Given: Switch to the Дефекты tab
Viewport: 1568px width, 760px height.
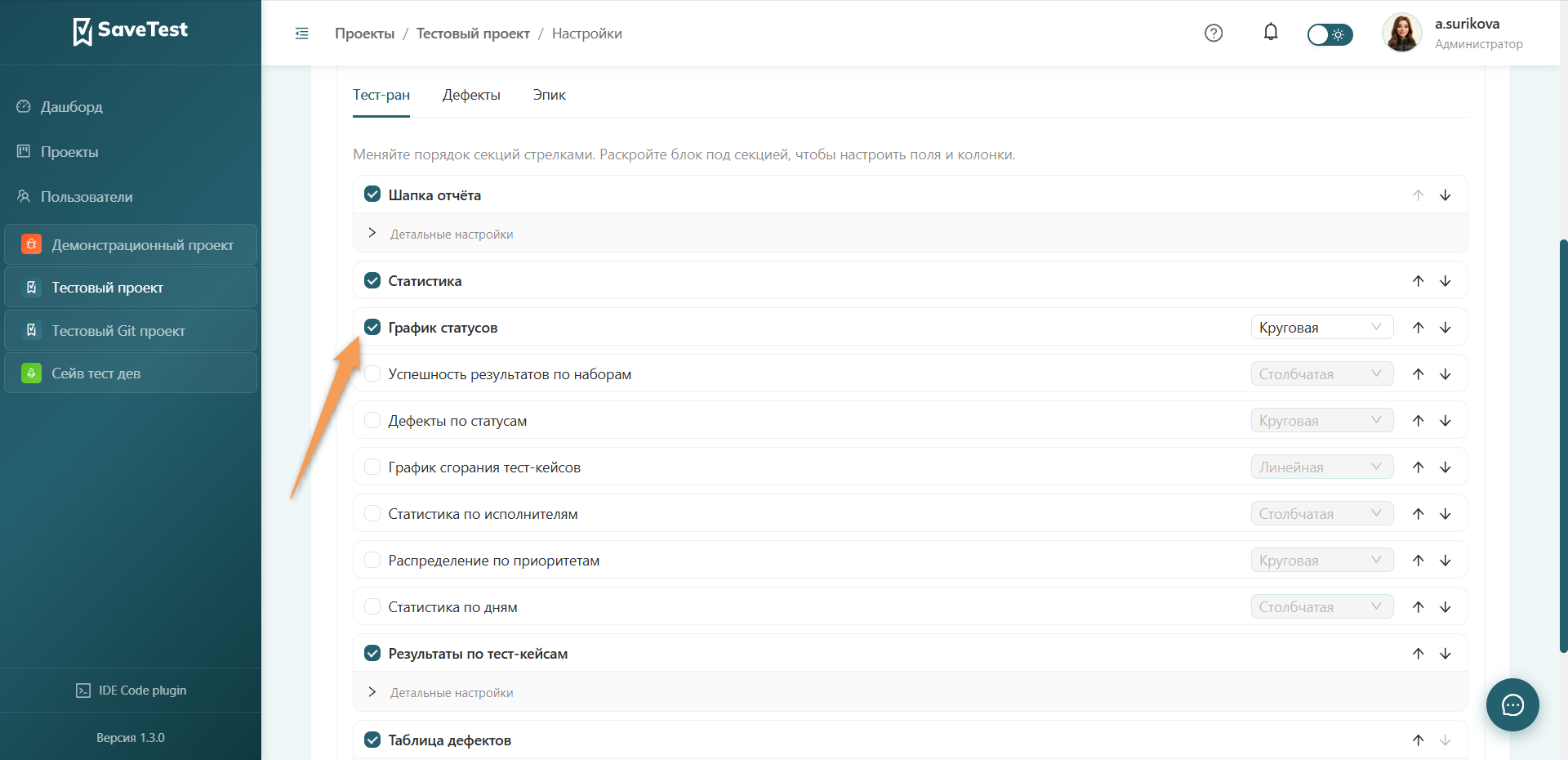Looking at the screenshot, I should (471, 95).
